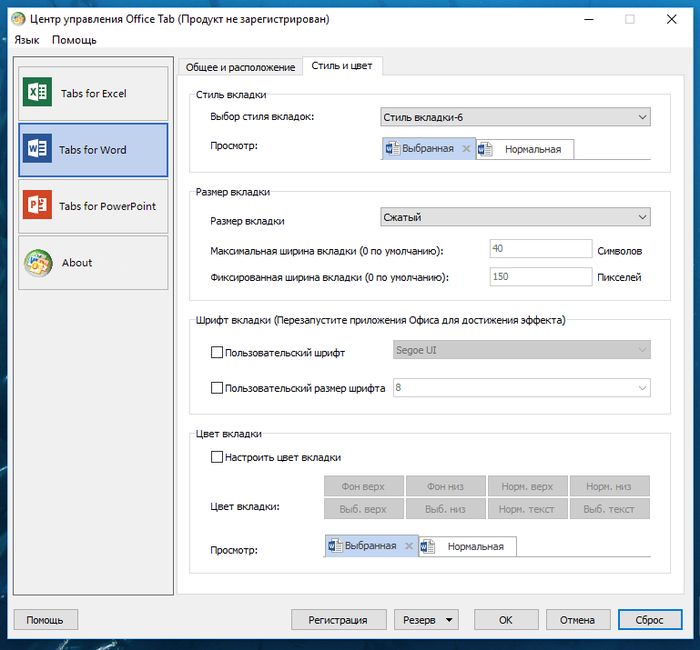This screenshot has height=650, width=700.
Task: Click the lower Нормальная preview tab
Action: pyautogui.click(x=467, y=546)
